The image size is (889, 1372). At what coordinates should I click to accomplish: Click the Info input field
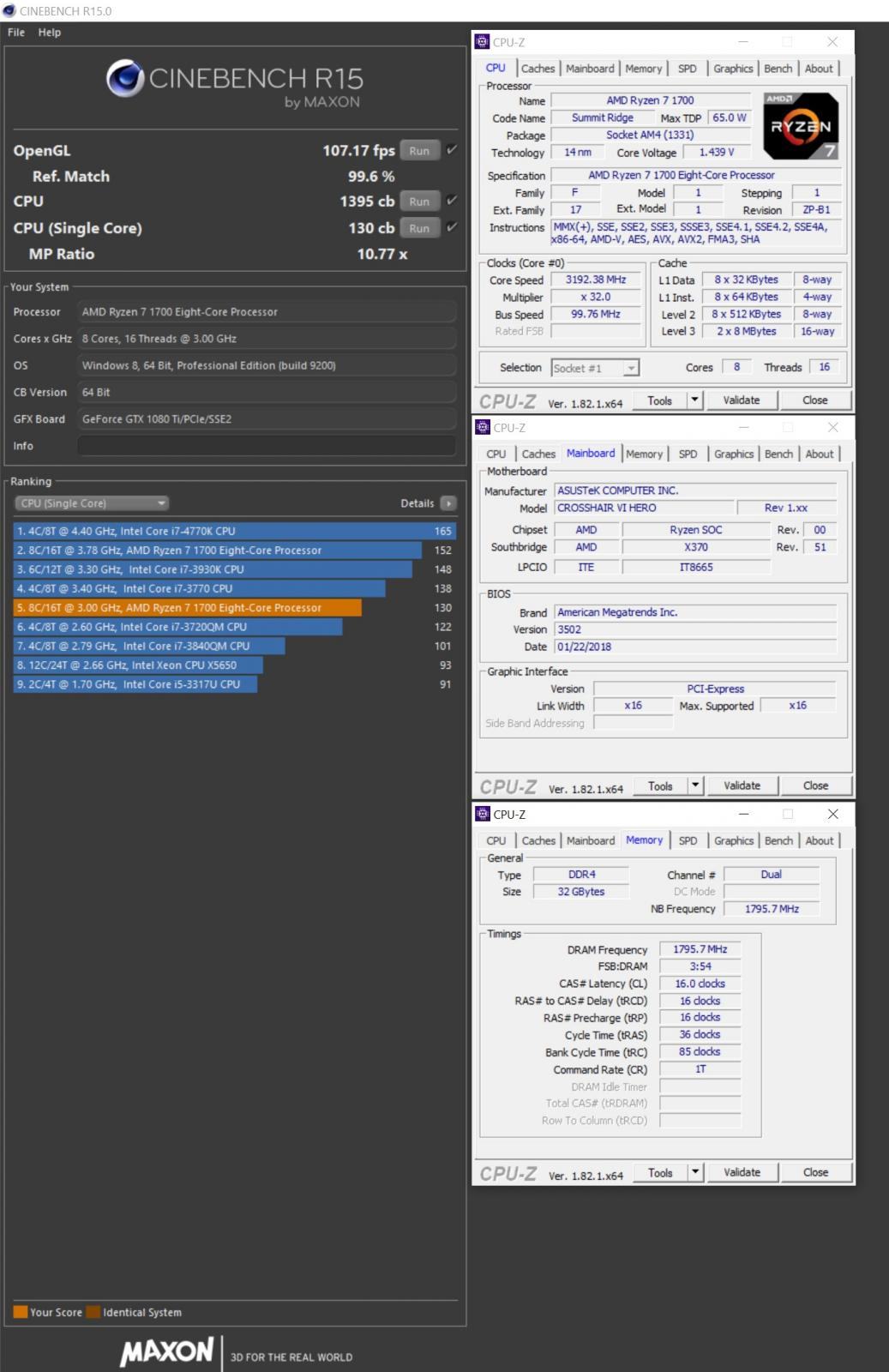267,446
